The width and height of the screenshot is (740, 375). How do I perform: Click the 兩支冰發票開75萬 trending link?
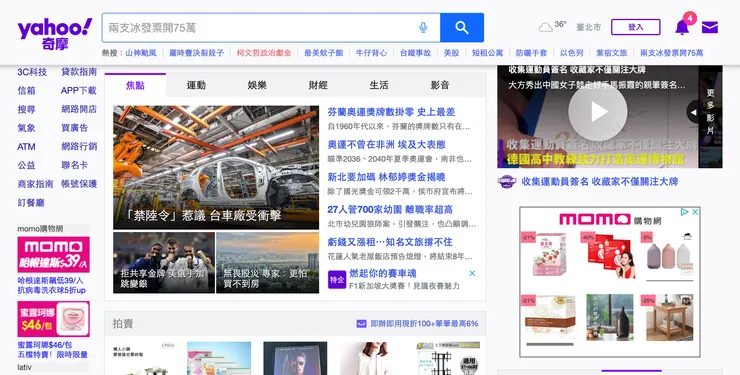click(672, 53)
